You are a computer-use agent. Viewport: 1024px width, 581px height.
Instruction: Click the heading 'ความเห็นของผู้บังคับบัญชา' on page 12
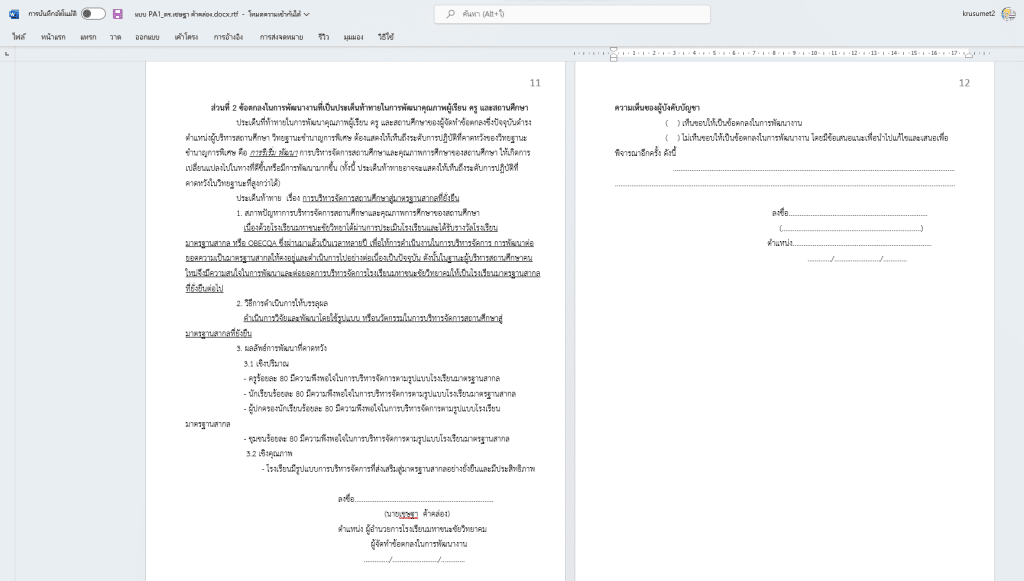click(657, 108)
